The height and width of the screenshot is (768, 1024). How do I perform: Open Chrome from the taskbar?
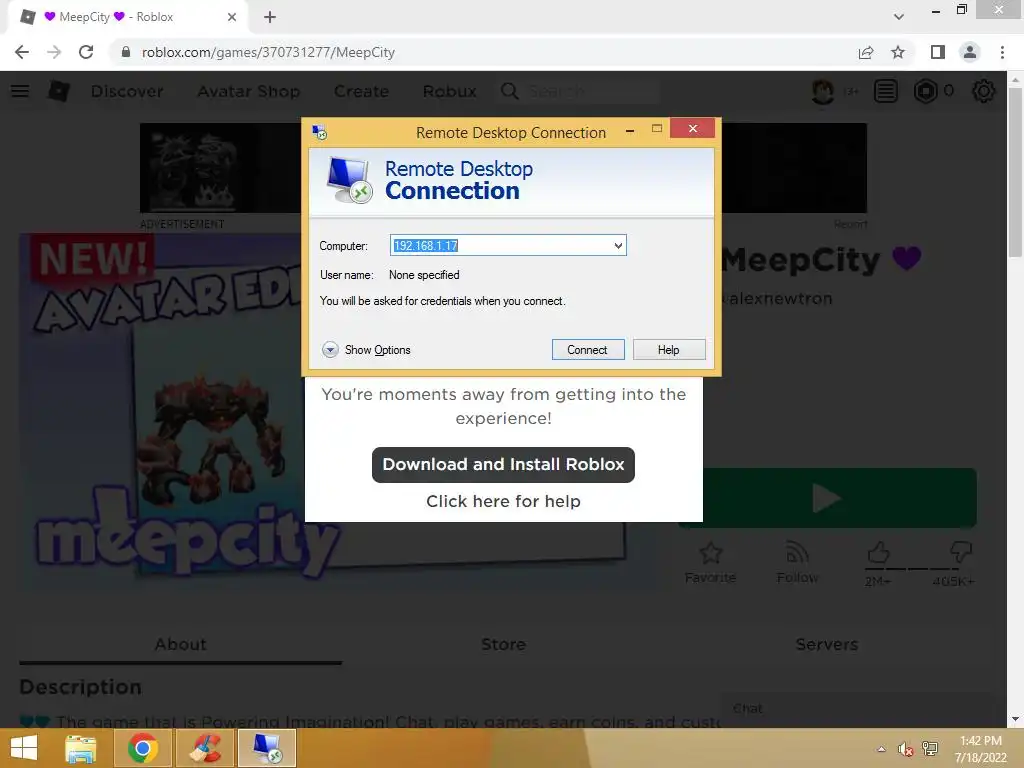[x=143, y=748]
